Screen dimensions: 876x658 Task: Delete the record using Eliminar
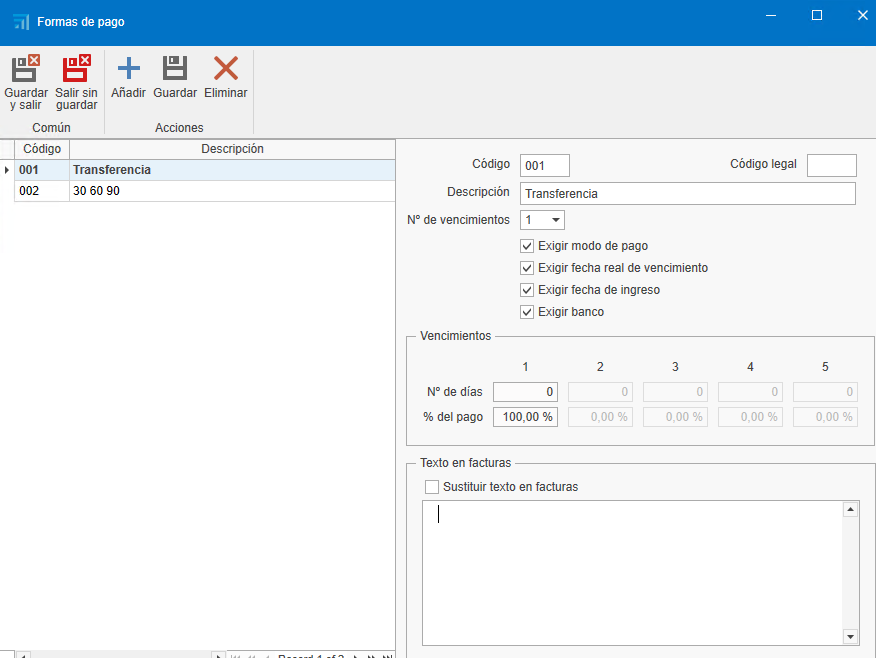point(226,68)
